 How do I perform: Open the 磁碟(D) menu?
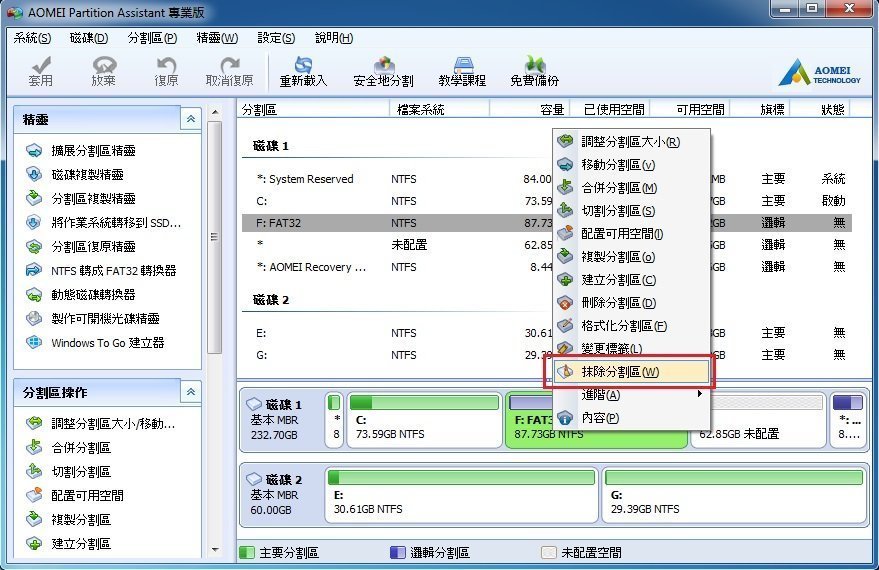(89, 38)
